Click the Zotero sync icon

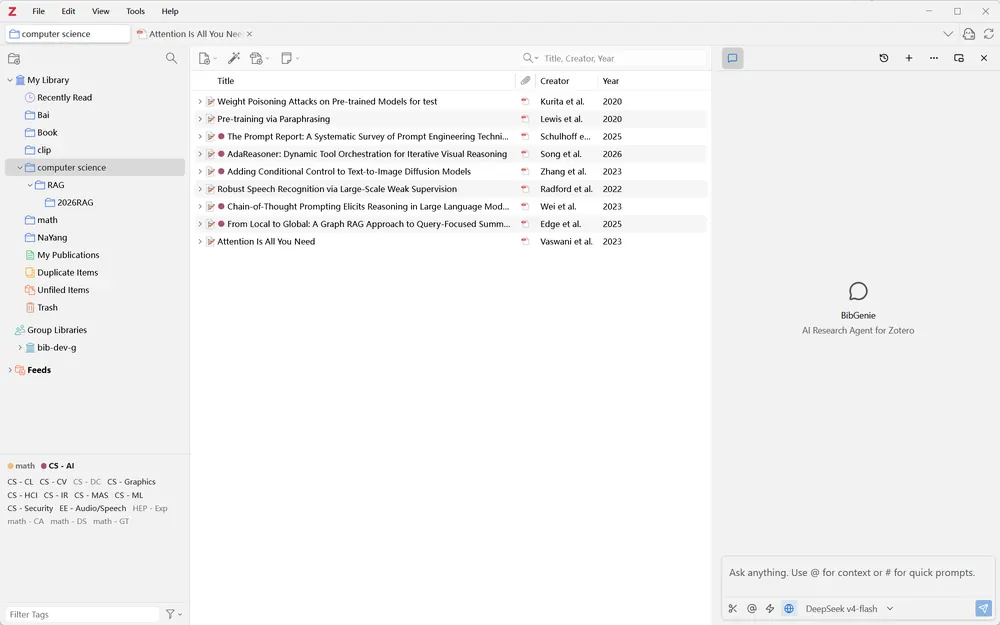pyautogui.click(x=989, y=34)
